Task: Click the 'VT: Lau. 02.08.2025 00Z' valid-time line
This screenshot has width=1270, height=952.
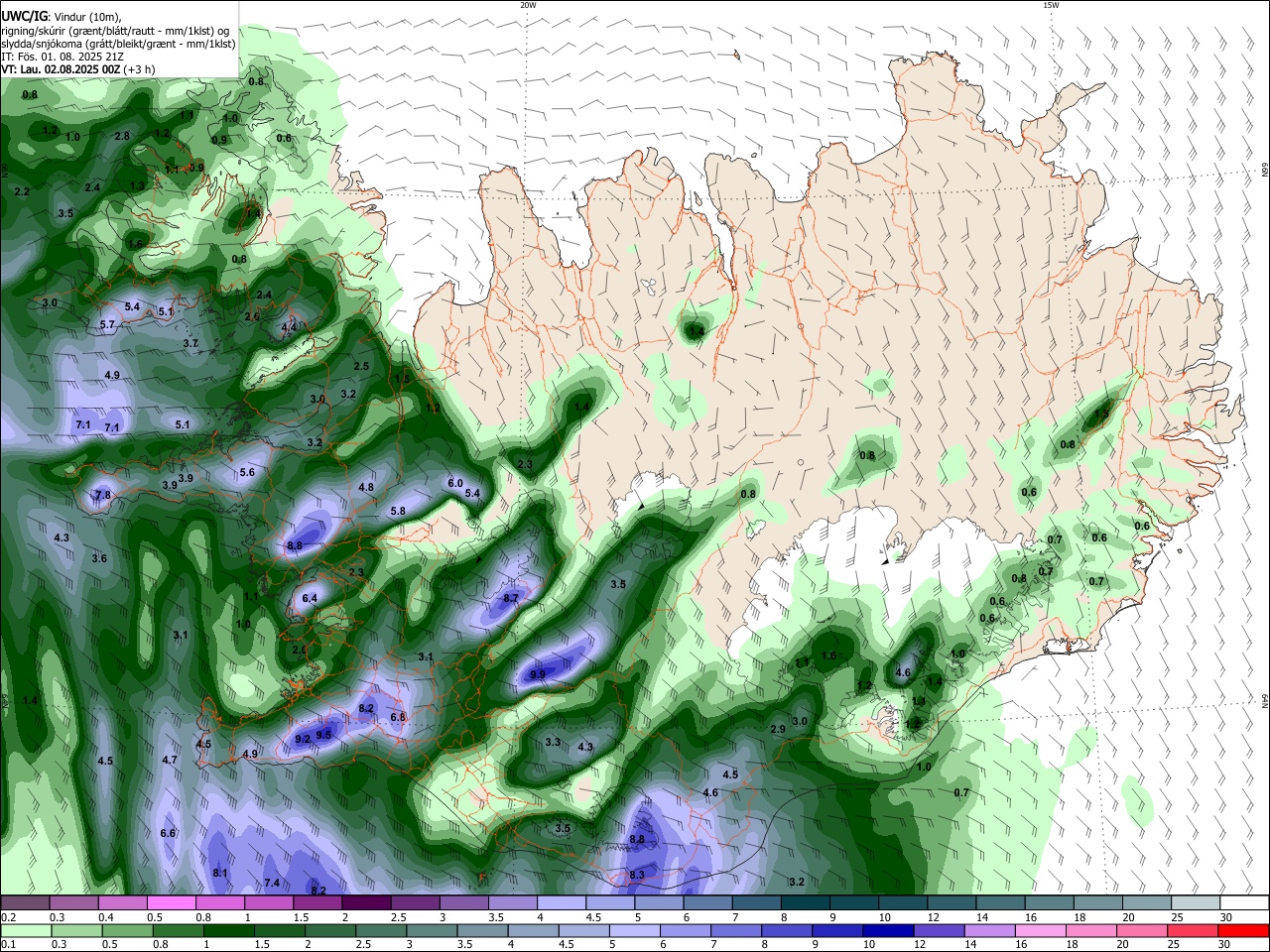Action: pyautogui.click(x=60, y=69)
